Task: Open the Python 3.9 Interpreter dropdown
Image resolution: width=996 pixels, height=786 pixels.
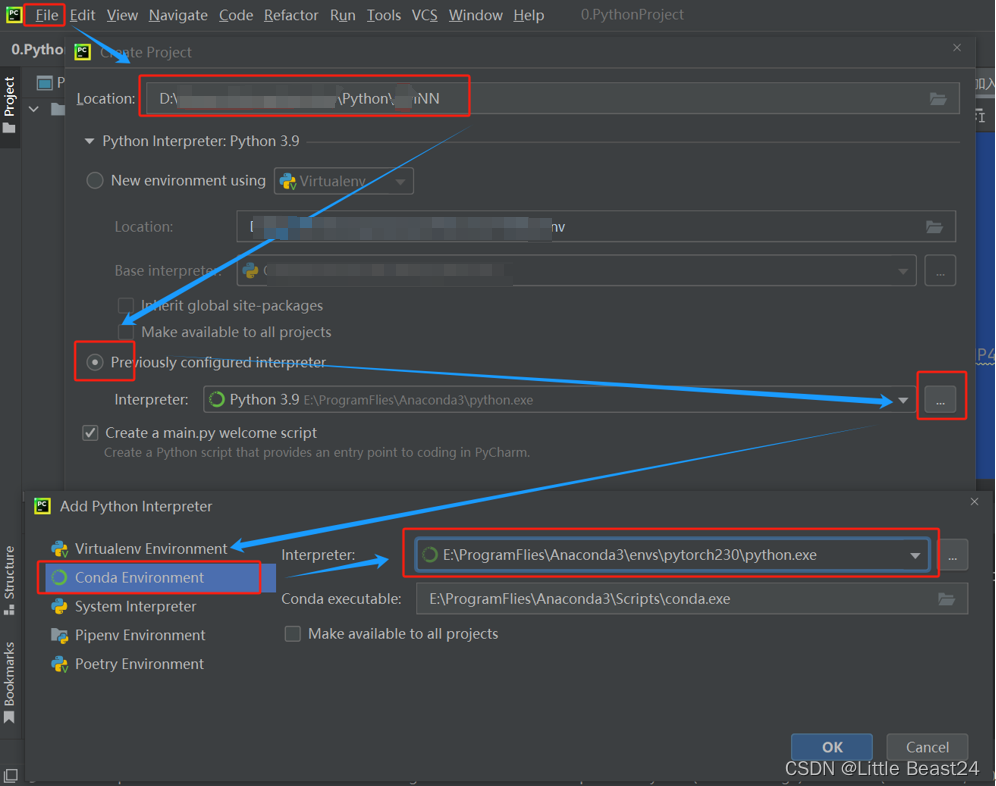Action: pos(559,400)
